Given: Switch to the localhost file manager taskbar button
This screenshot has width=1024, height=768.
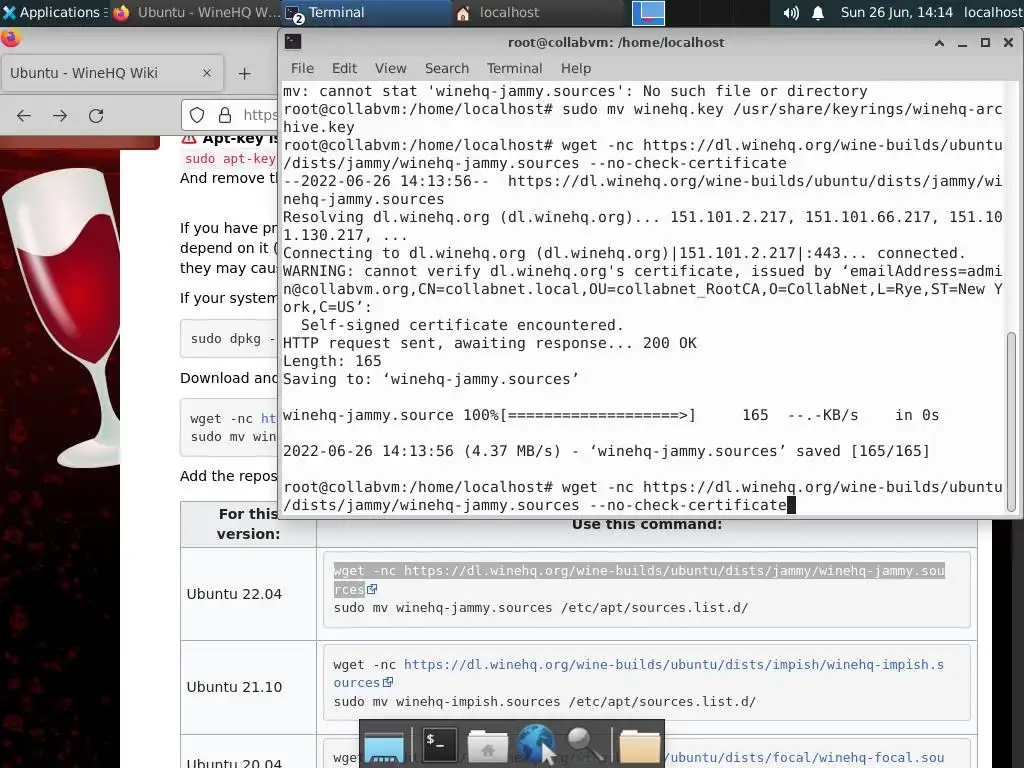Looking at the screenshot, I should click(x=536, y=12).
